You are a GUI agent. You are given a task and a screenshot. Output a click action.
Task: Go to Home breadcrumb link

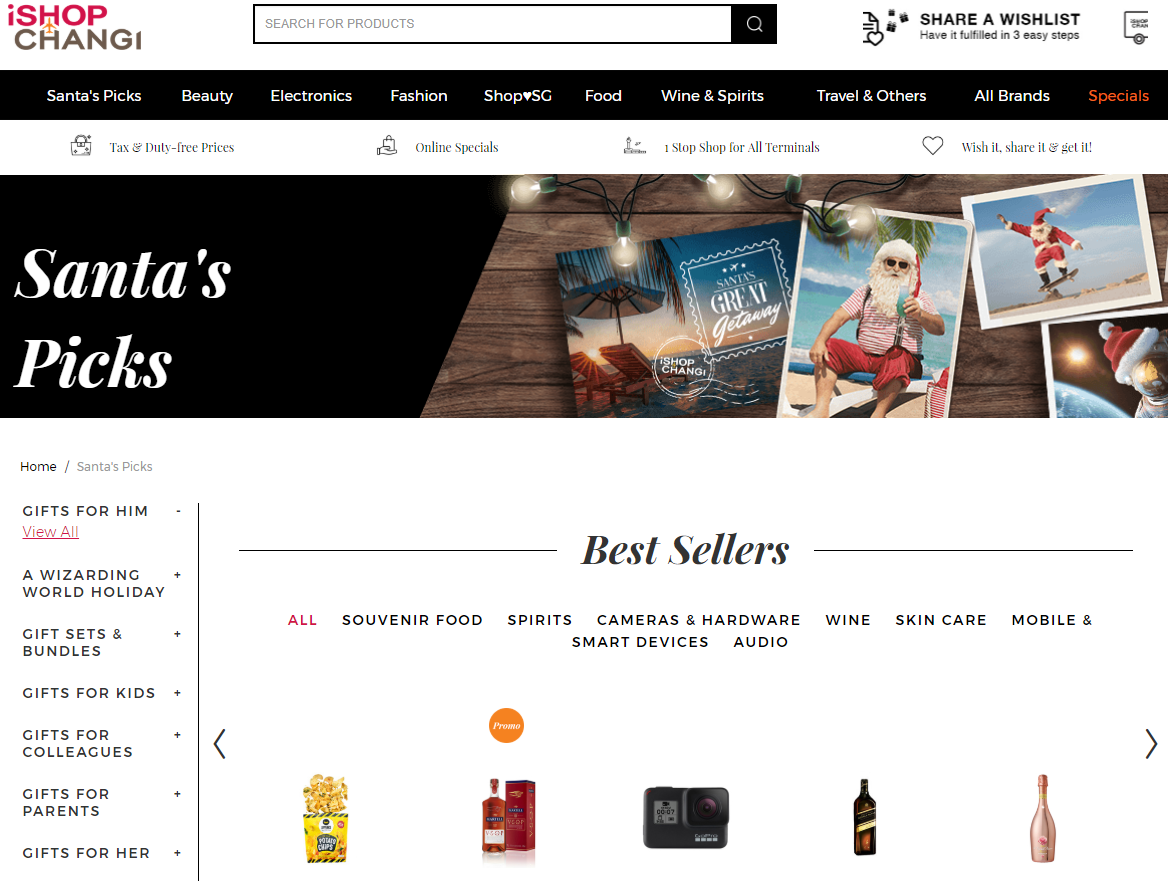[38, 466]
